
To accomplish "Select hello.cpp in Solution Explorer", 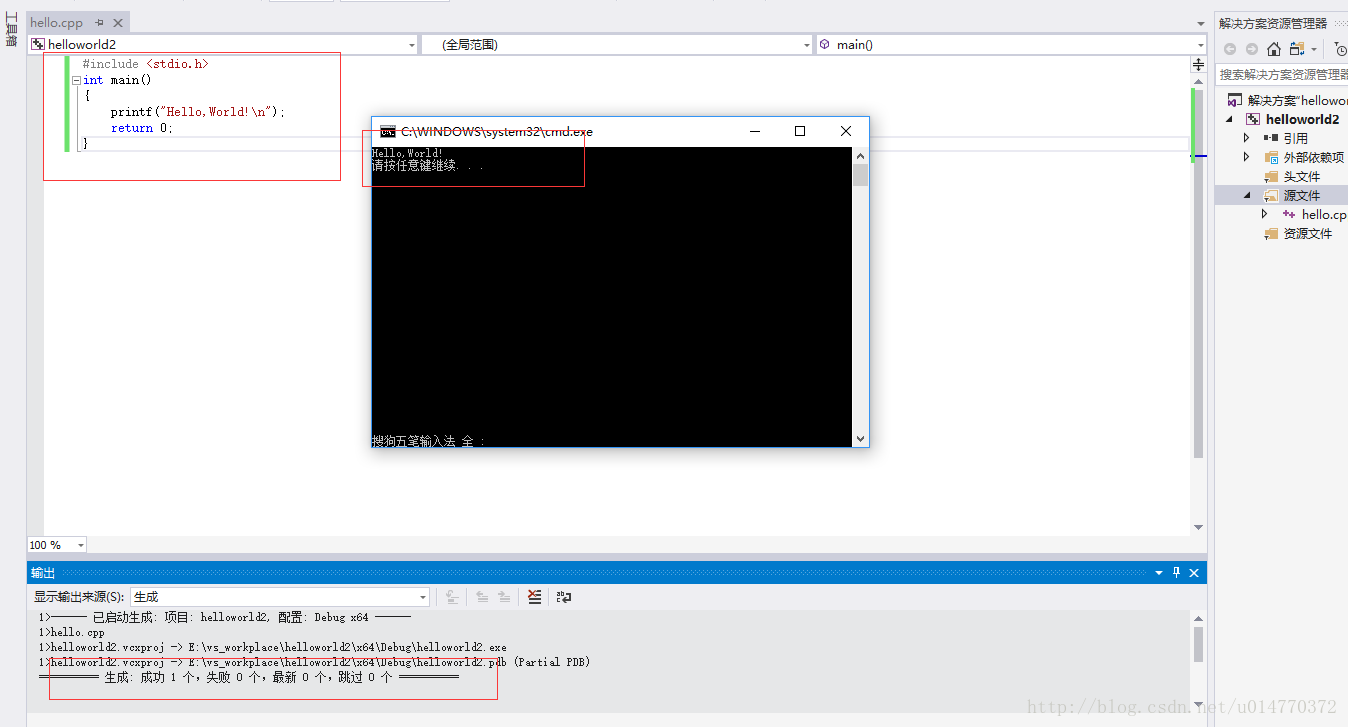I will point(1324,214).
